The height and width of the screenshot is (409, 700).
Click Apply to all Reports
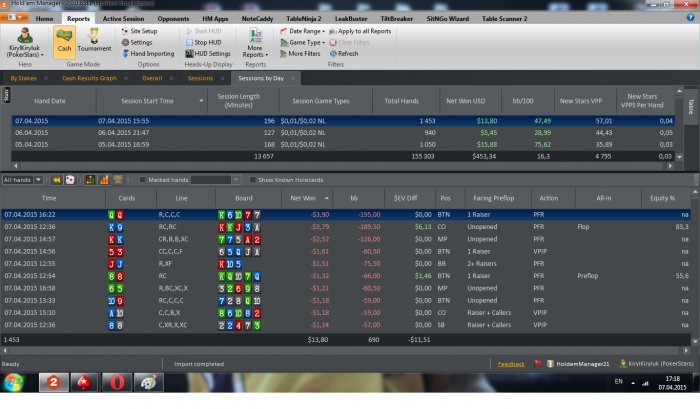360,31
